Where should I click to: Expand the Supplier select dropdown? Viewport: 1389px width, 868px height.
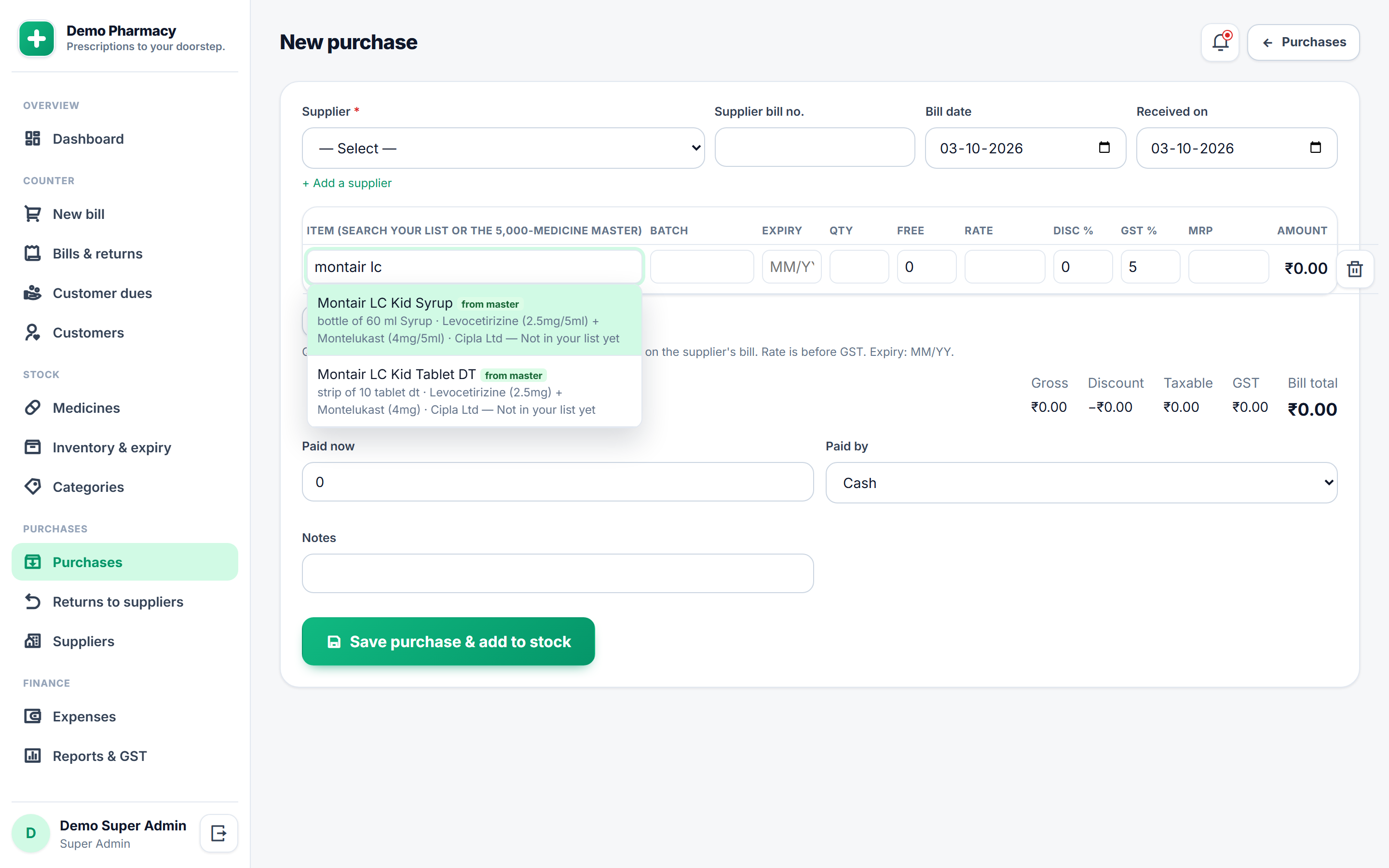tap(503, 148)
